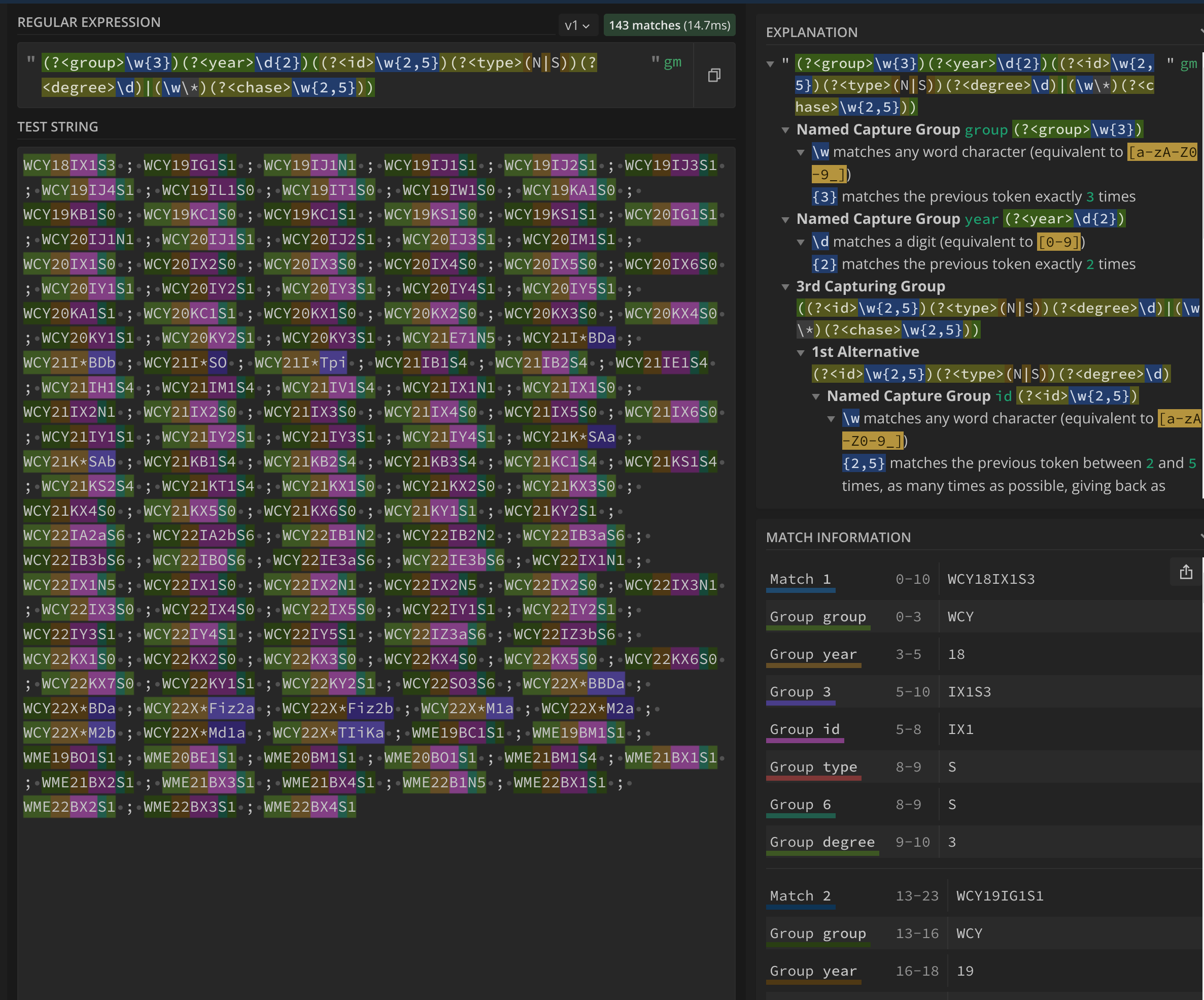Click the export matches share icon

pos(1186,572)
